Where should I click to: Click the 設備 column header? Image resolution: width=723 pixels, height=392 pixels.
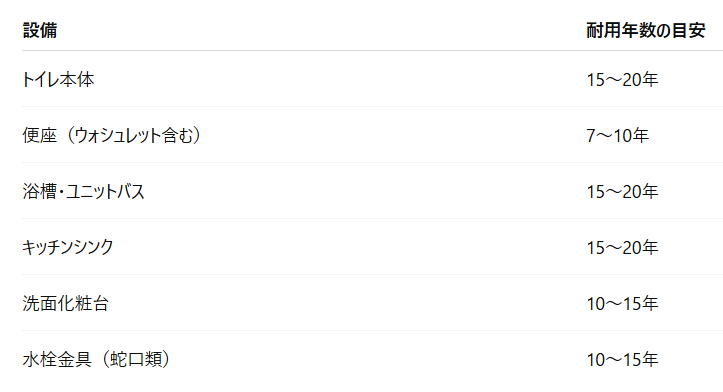40,30
